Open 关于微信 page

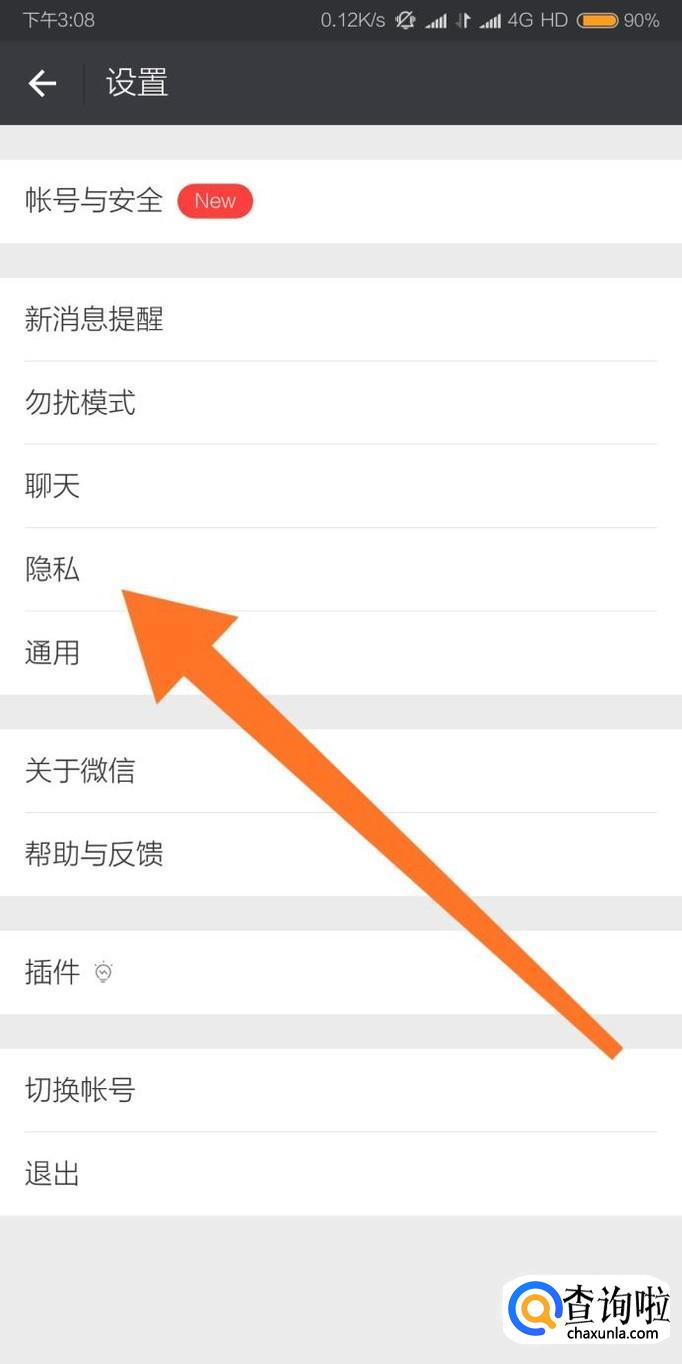341,771
